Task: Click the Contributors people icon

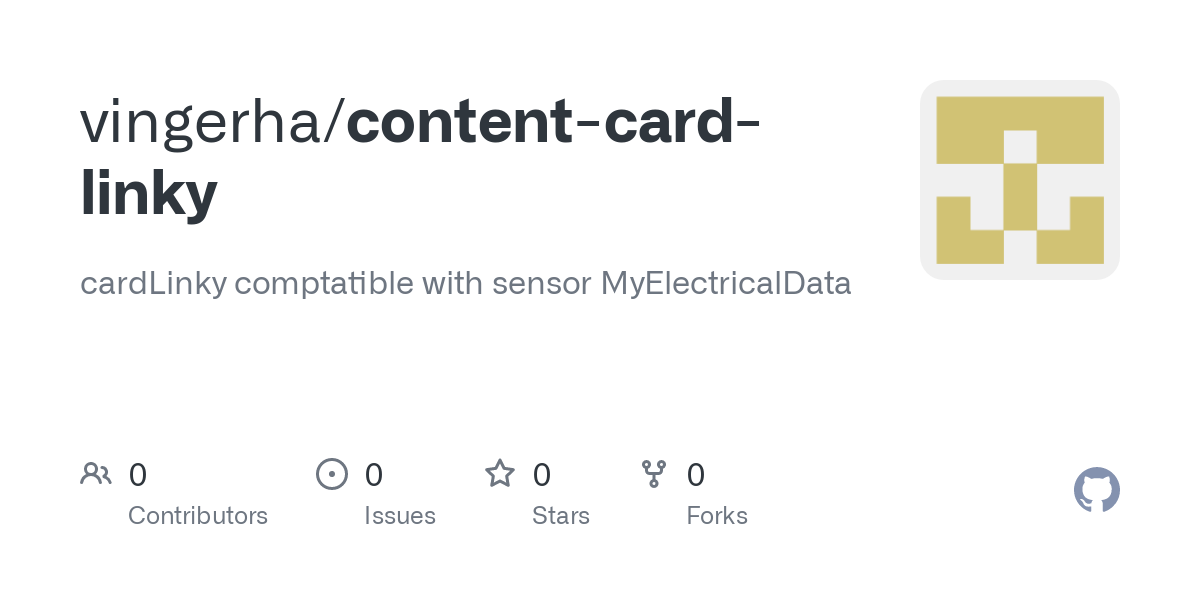Action: click(x=96, y=474)
